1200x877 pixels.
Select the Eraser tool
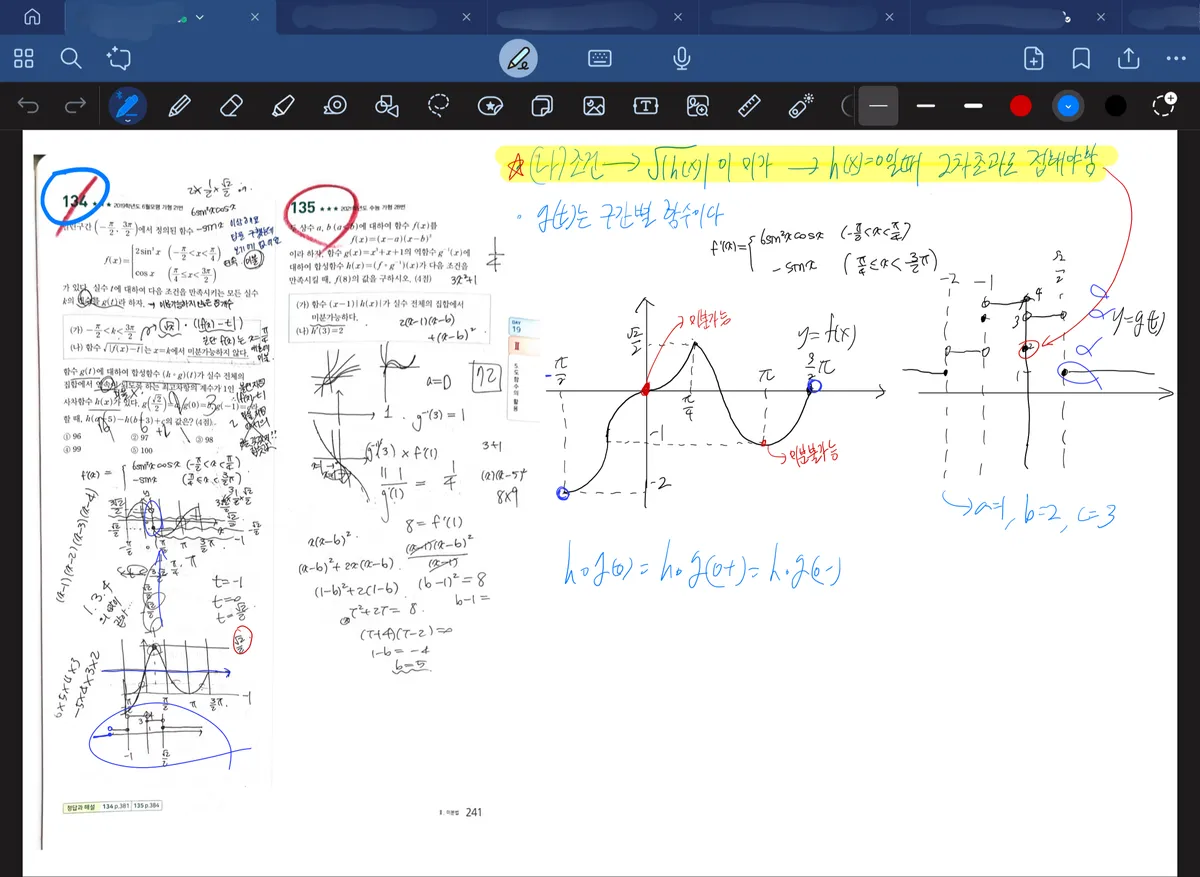click(x=232, y=105)
